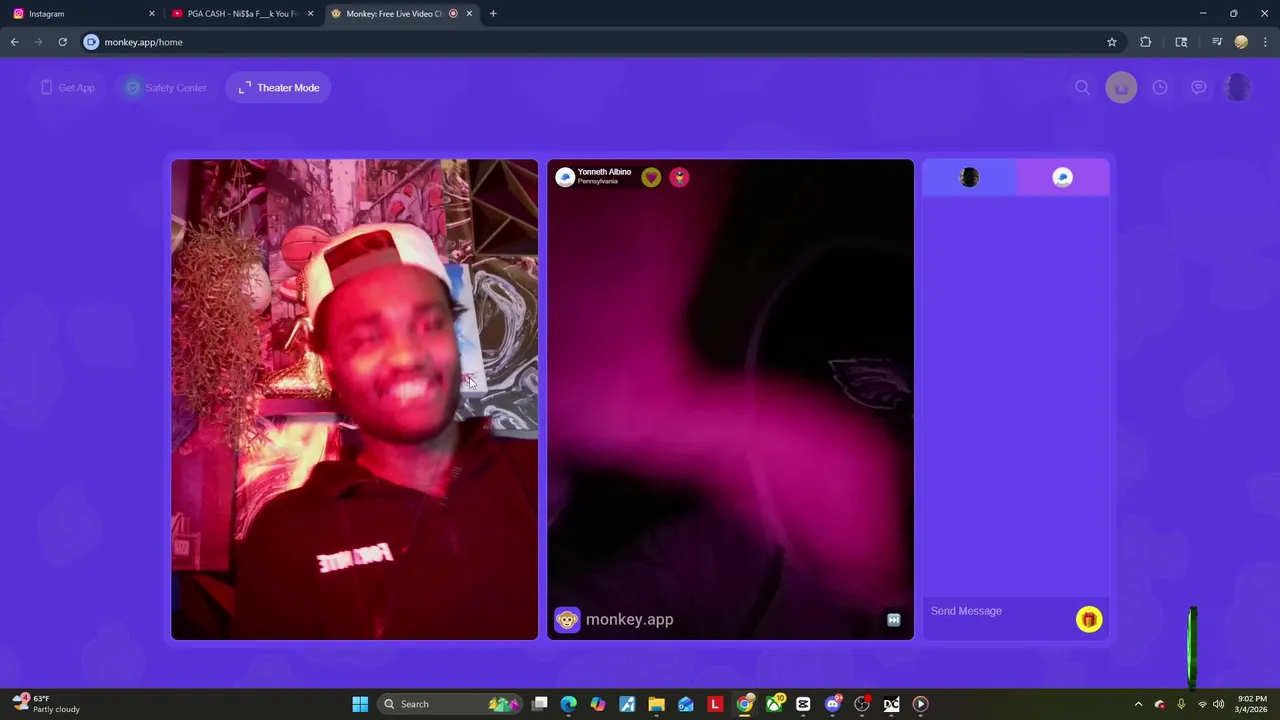Click the monkey.app logo on the video
Viewport: 1280px width, 720px height.
614,620
